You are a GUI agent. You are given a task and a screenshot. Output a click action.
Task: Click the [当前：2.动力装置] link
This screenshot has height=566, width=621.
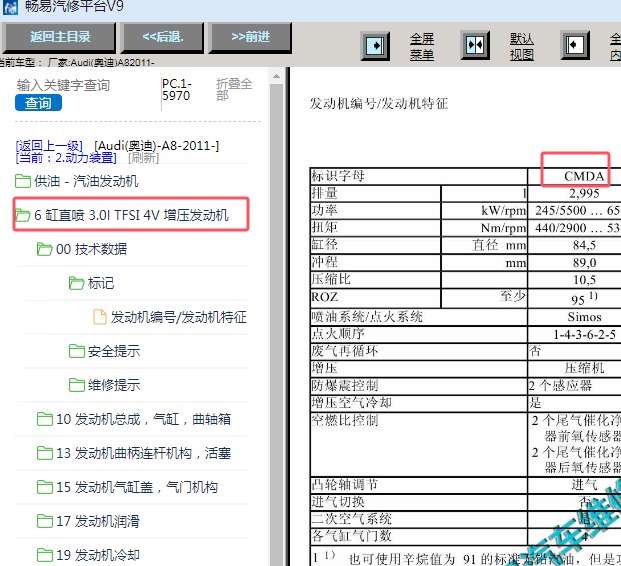click(x=66, y=158)
